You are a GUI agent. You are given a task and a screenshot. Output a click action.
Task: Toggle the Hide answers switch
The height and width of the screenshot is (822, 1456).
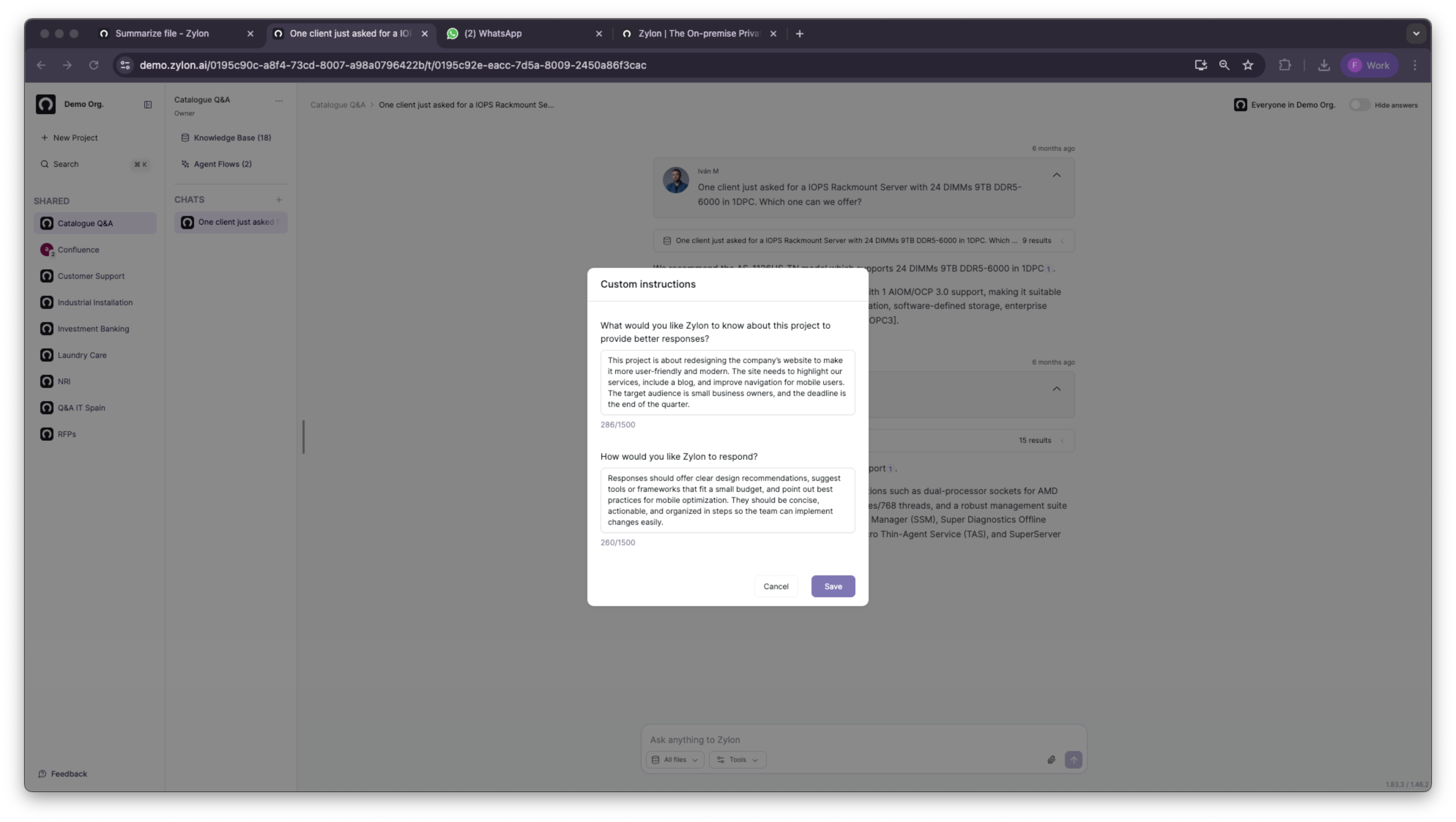point(1359,105)
